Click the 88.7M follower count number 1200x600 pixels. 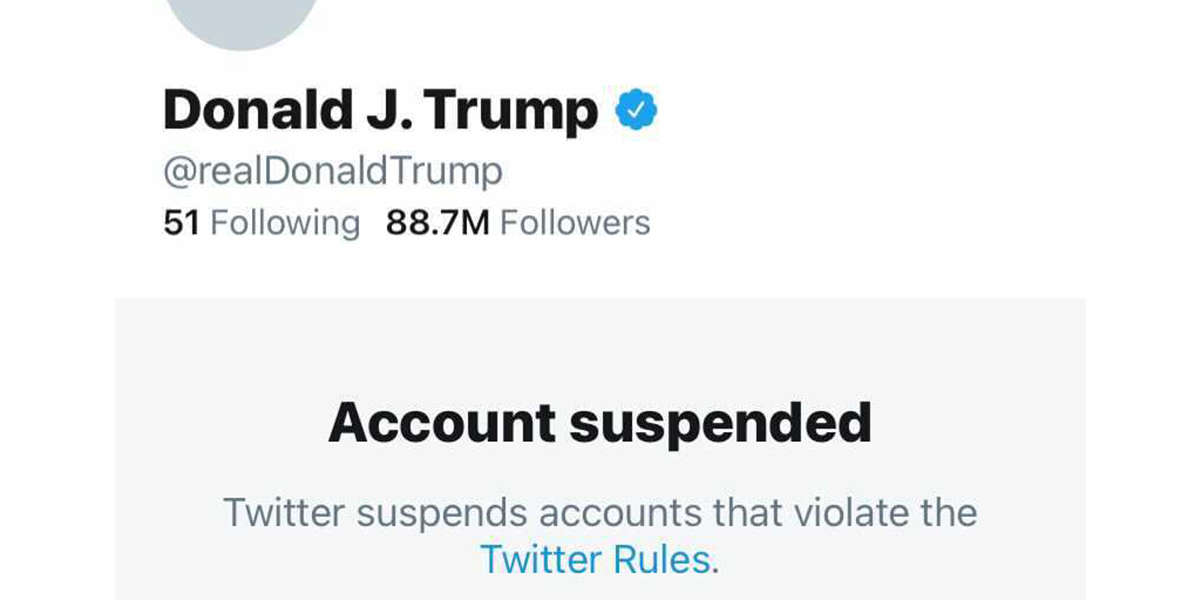click(x=437, y=223)
